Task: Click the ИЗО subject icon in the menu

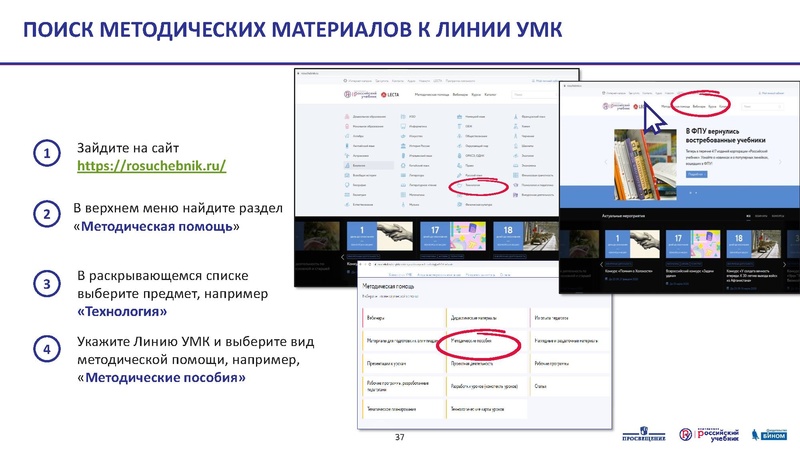Action: 403,116
